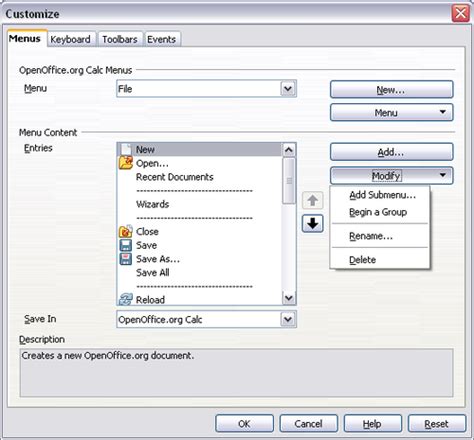Image resolution: width=474 pixels, height=440 pixels.
Task: Click the Close document icon in entries
Action: pyautogui.click(x=126, y=231)
